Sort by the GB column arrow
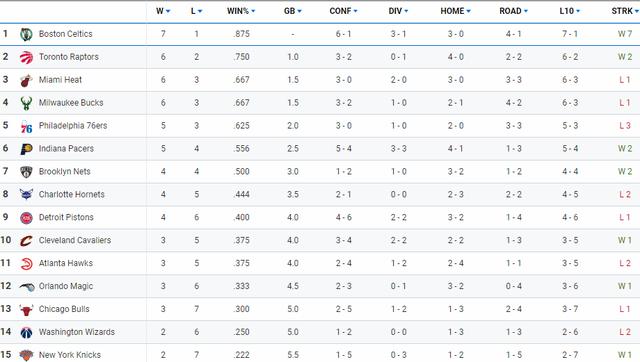The height and width of the screenshot is (362, 640). (300, 11)
